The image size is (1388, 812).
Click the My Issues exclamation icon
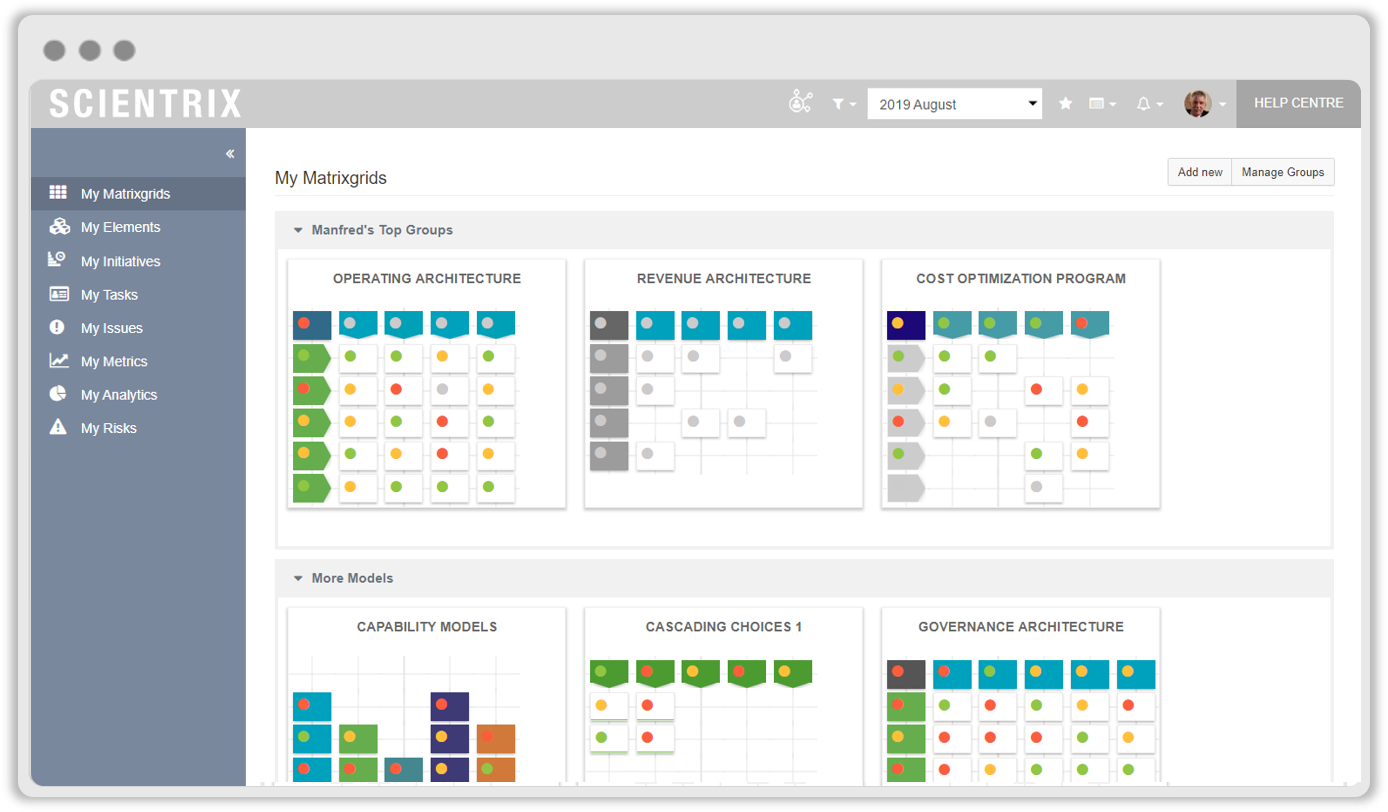click(59, 328)
